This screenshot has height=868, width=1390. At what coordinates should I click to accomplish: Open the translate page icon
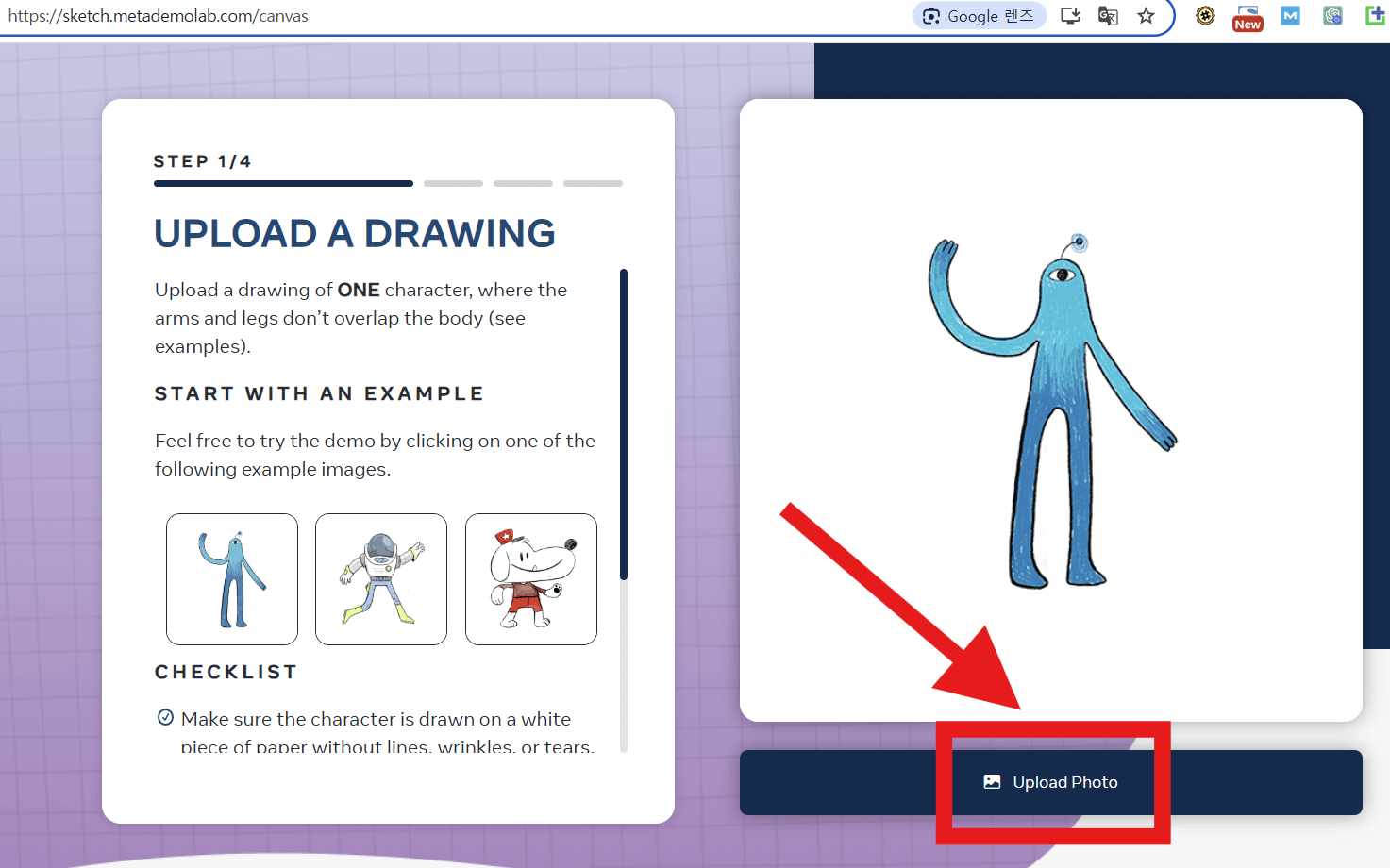[x=1108, y=16]
